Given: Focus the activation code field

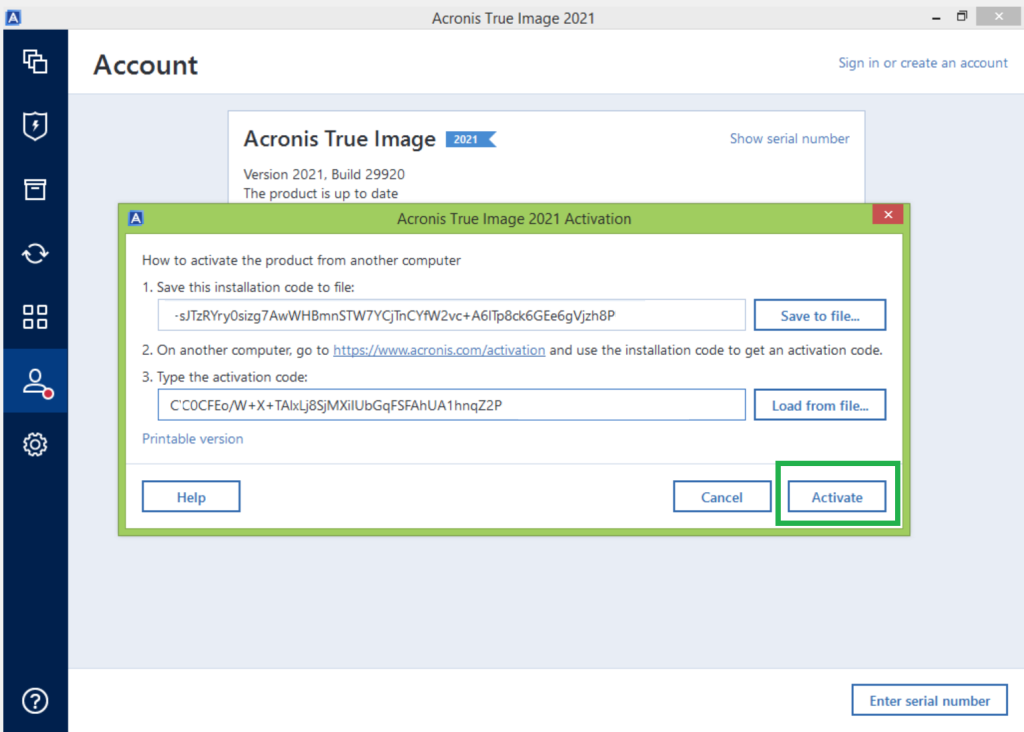Looking at the screenshot, I should pyautogui.click(x=451, y=406).
